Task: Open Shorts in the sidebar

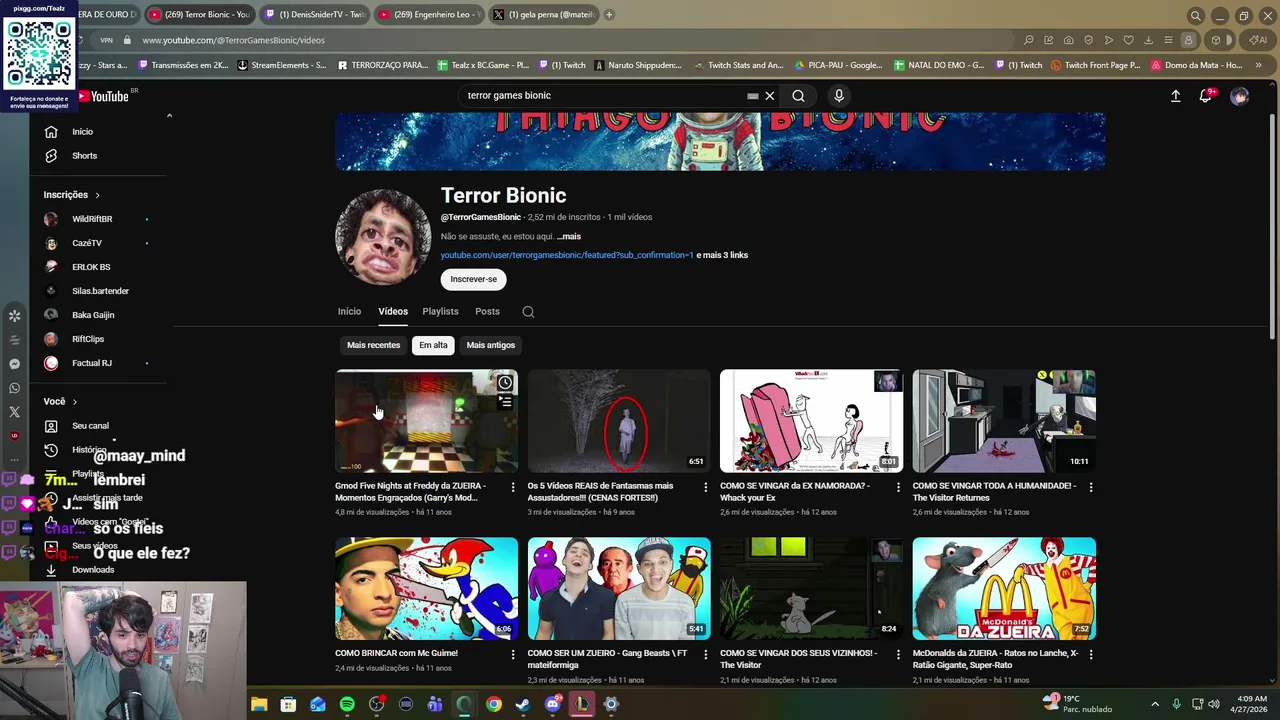Action: point(84,156)
